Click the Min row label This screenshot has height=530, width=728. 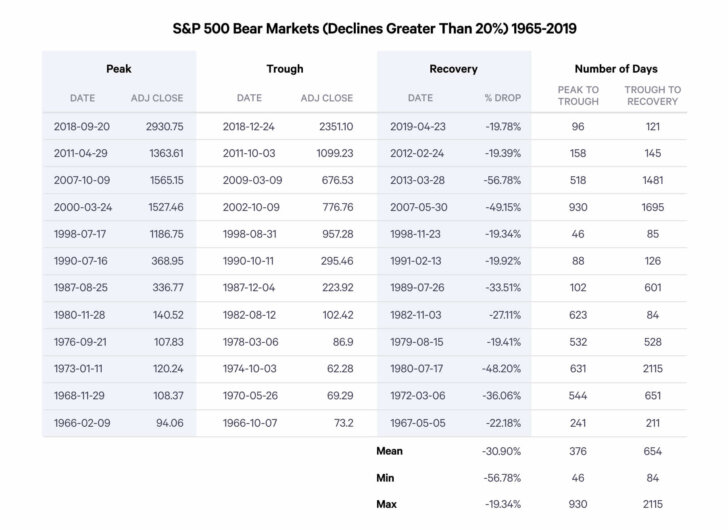coord(386,478)
